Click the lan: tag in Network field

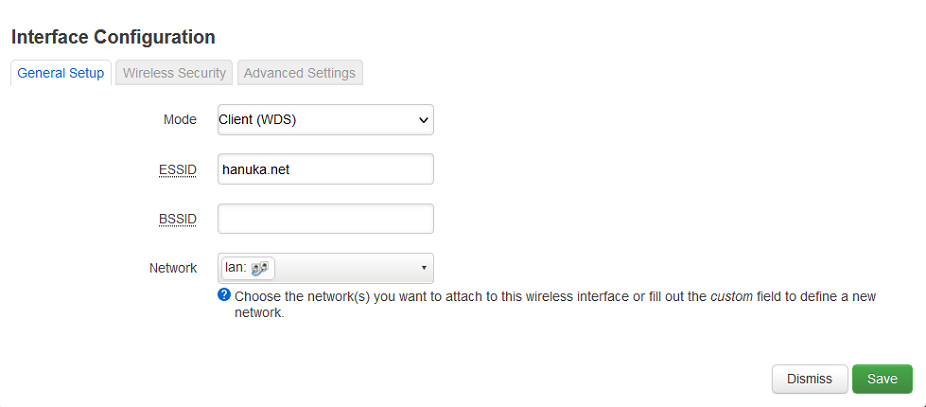(248, 268)
